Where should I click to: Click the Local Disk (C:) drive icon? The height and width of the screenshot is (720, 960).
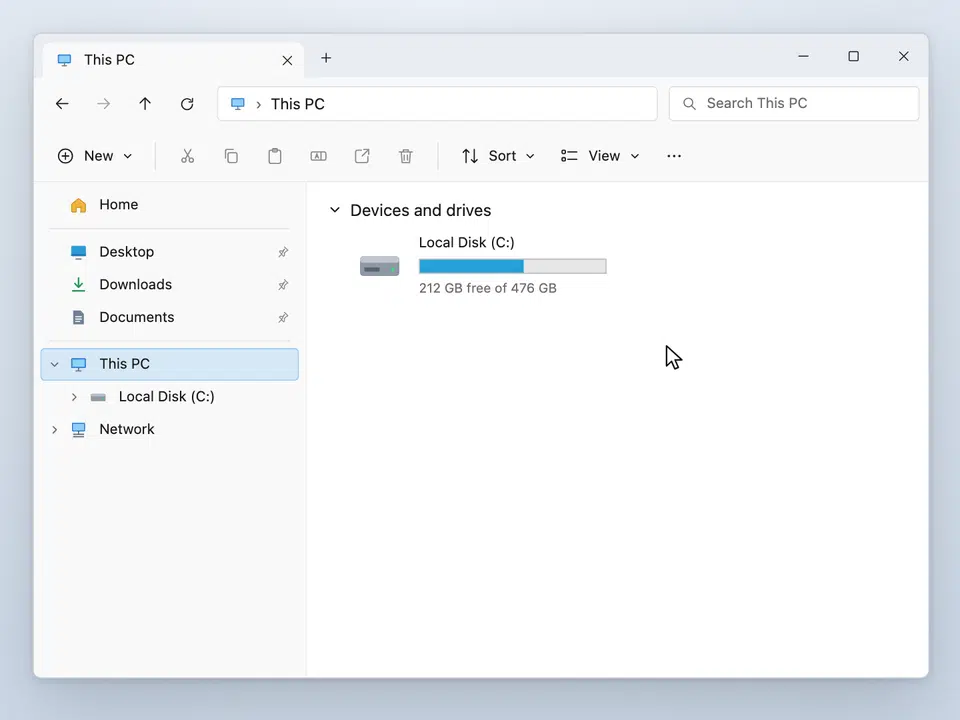tap(380, 266)
